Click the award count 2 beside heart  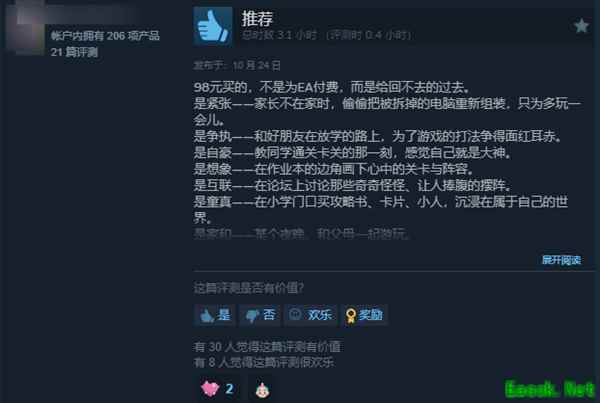tap(229, 389)
